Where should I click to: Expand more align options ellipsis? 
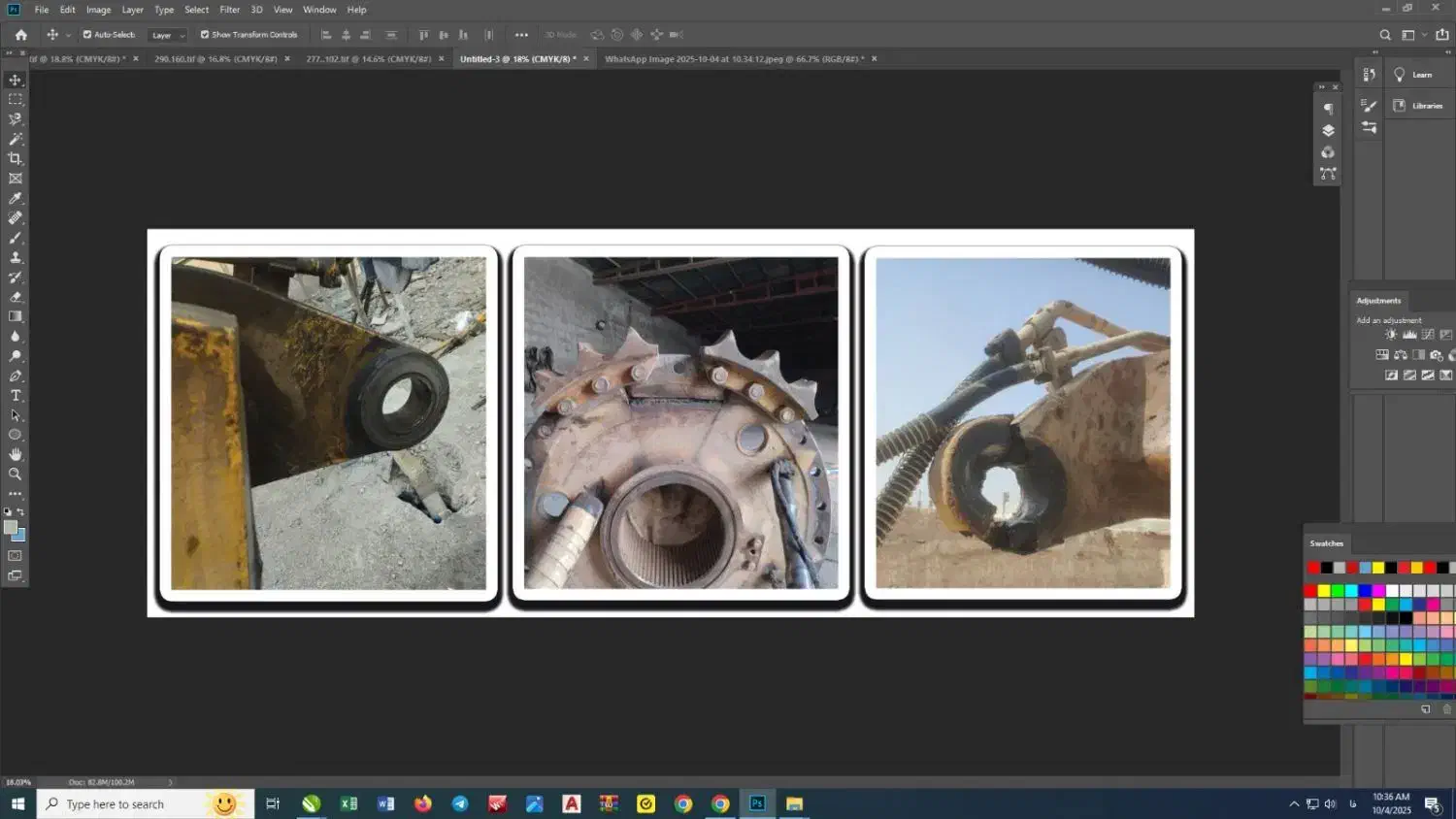point(521,35)
